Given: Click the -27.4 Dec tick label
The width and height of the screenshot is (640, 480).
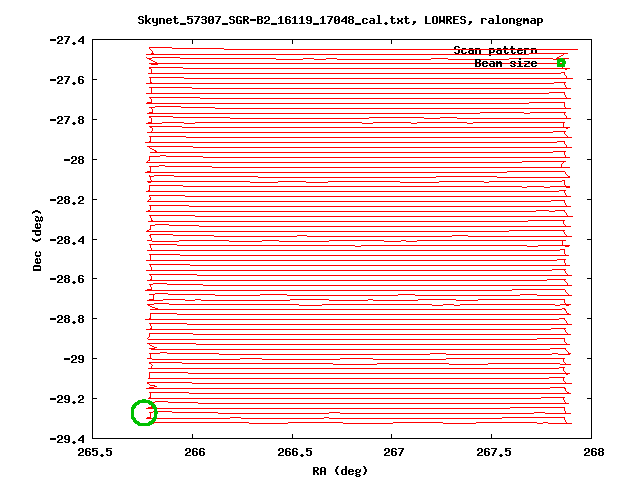Looking at the screenshot, I should 67,40.
